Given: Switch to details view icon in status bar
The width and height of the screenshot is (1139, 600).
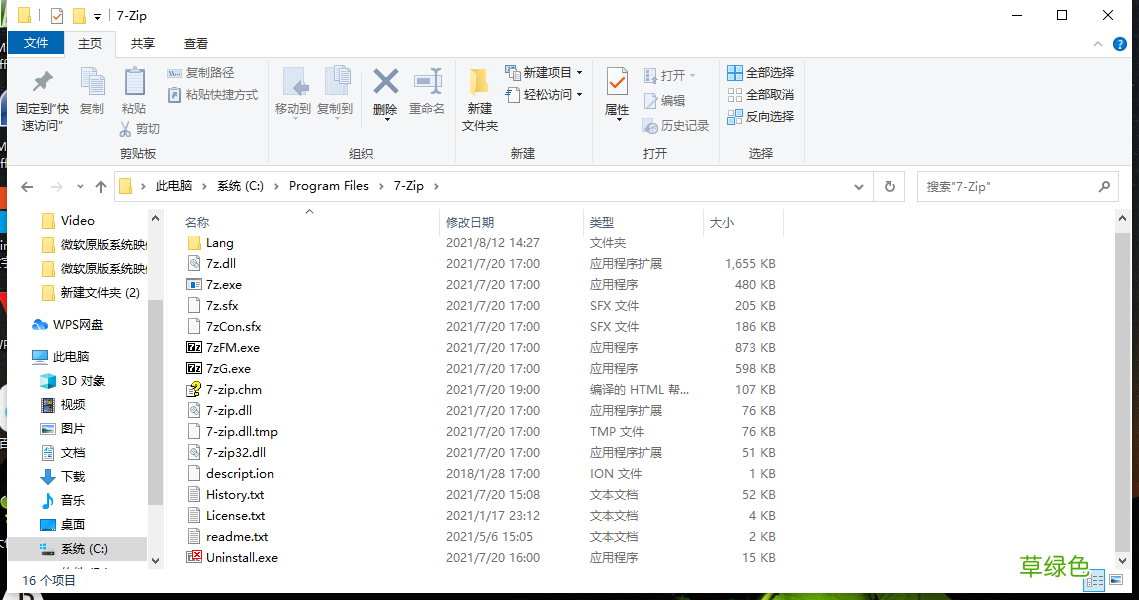Looking at the screenshot, I should point(1095,580).
